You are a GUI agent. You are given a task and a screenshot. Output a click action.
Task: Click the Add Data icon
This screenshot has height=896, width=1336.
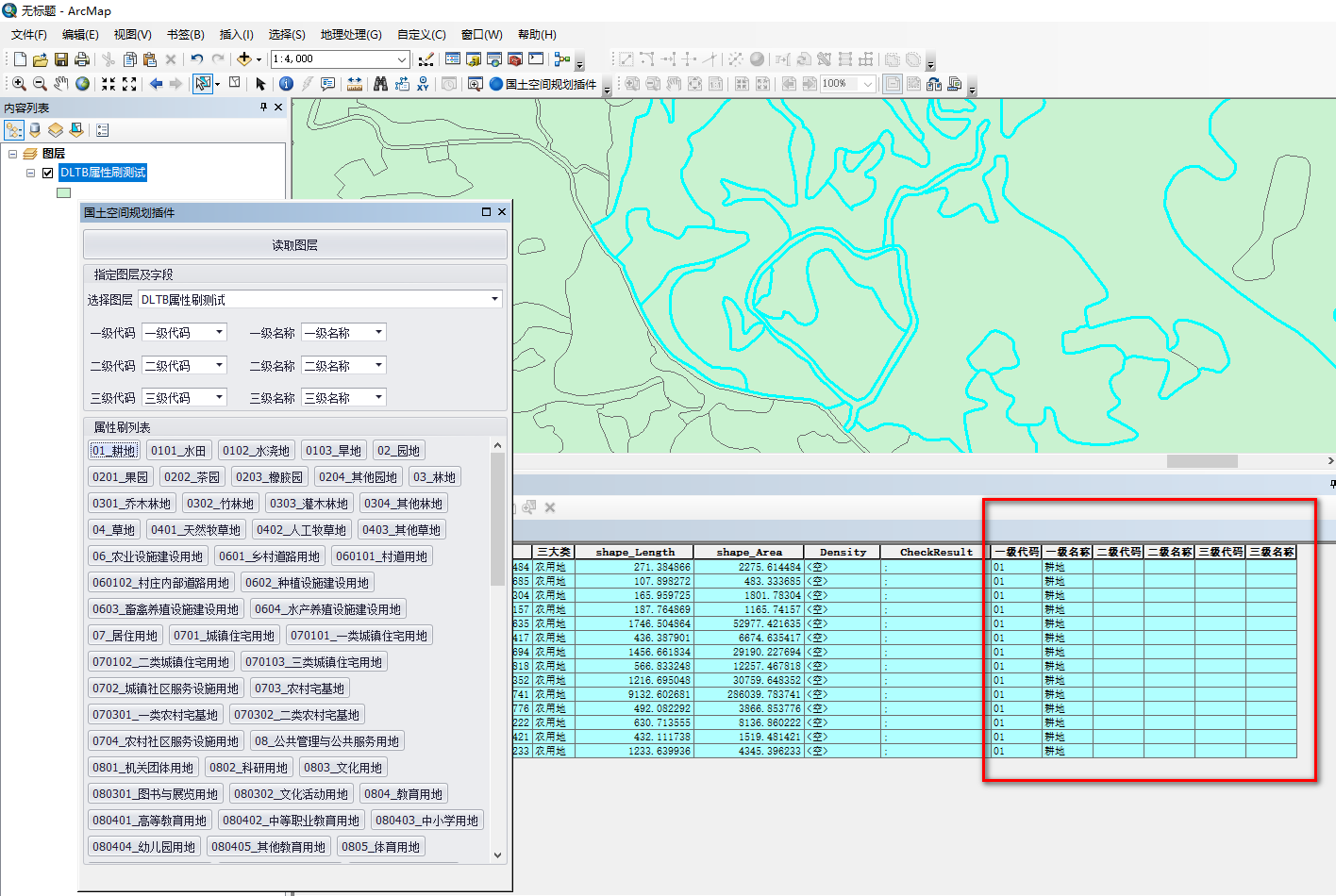[x=243, y=59]
